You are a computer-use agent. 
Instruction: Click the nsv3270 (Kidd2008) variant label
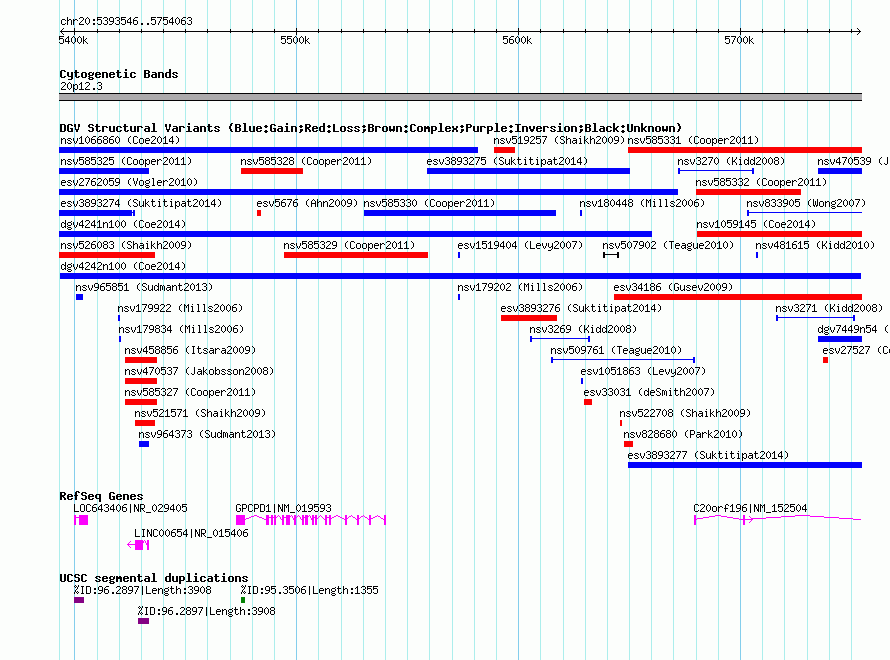pyautogui.click(x=731, y=161)
